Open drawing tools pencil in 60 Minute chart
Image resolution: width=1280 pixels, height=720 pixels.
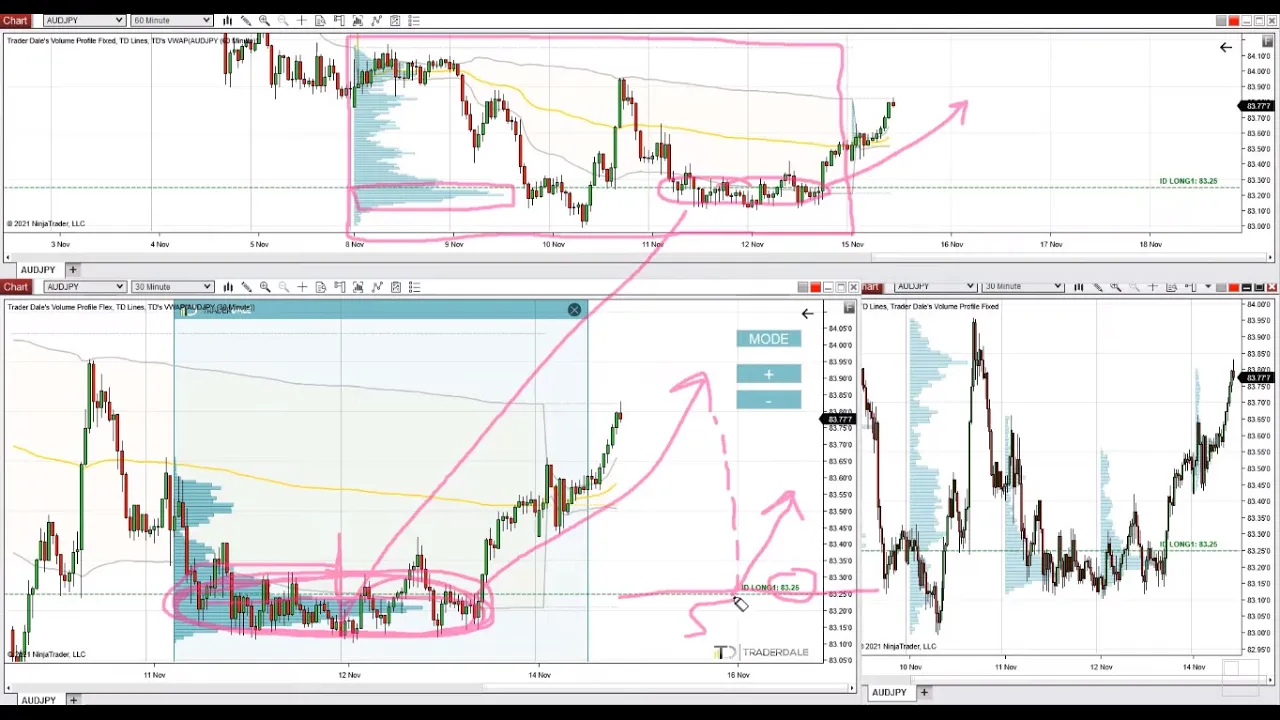pyautogui.click(x=246, y=20)
